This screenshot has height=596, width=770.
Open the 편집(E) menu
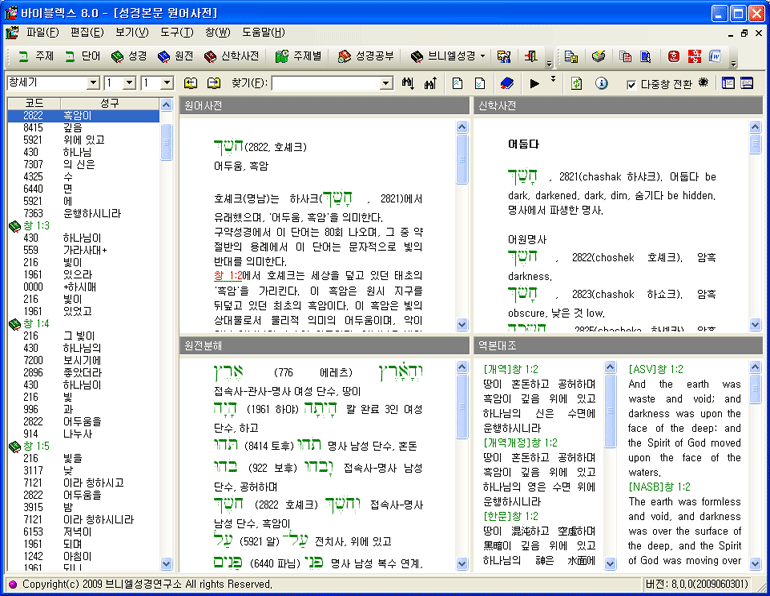click(87, 32)
